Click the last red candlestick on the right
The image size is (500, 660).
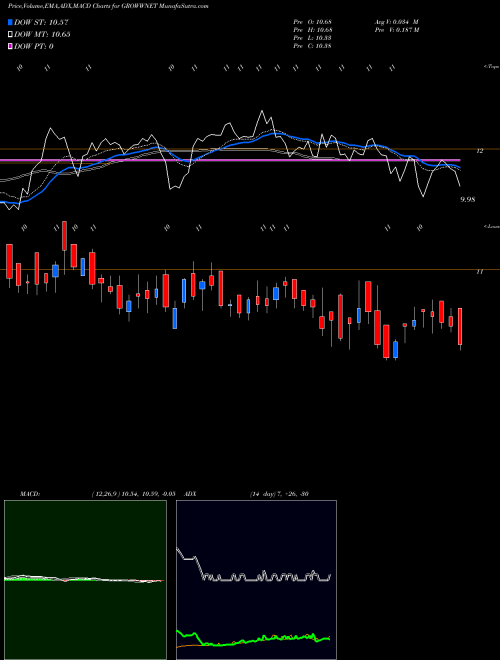point(460,327)
